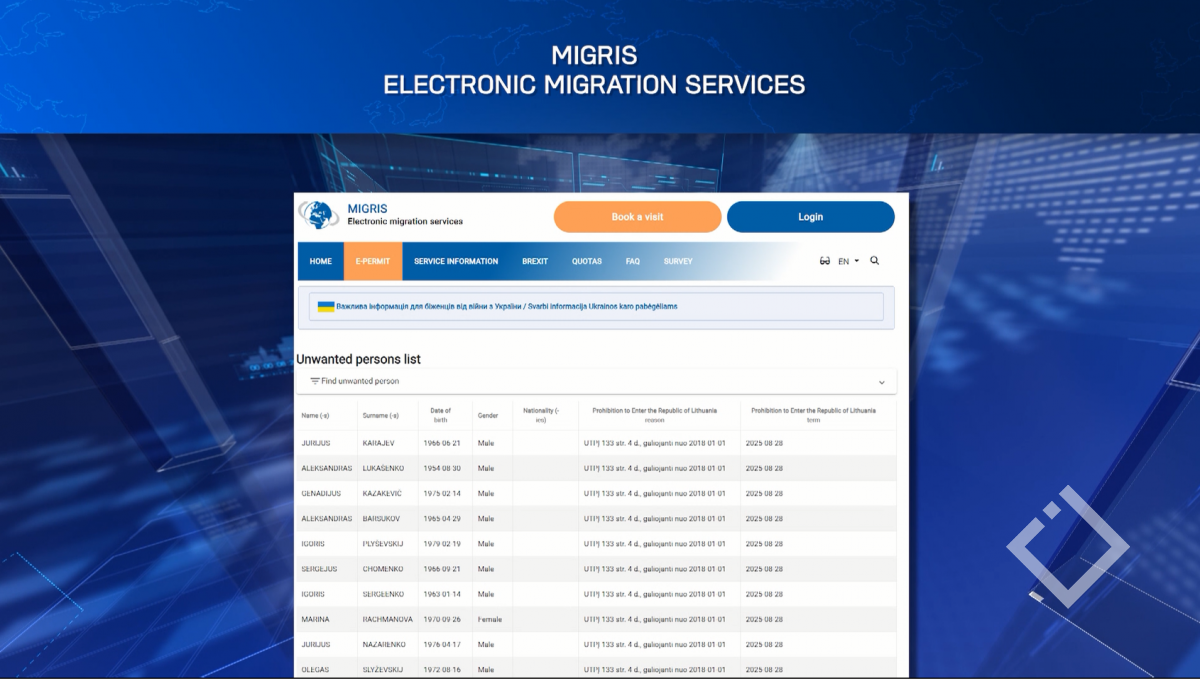
Task: Navigate to the BREXIT menu item
Action: point(535,261)
